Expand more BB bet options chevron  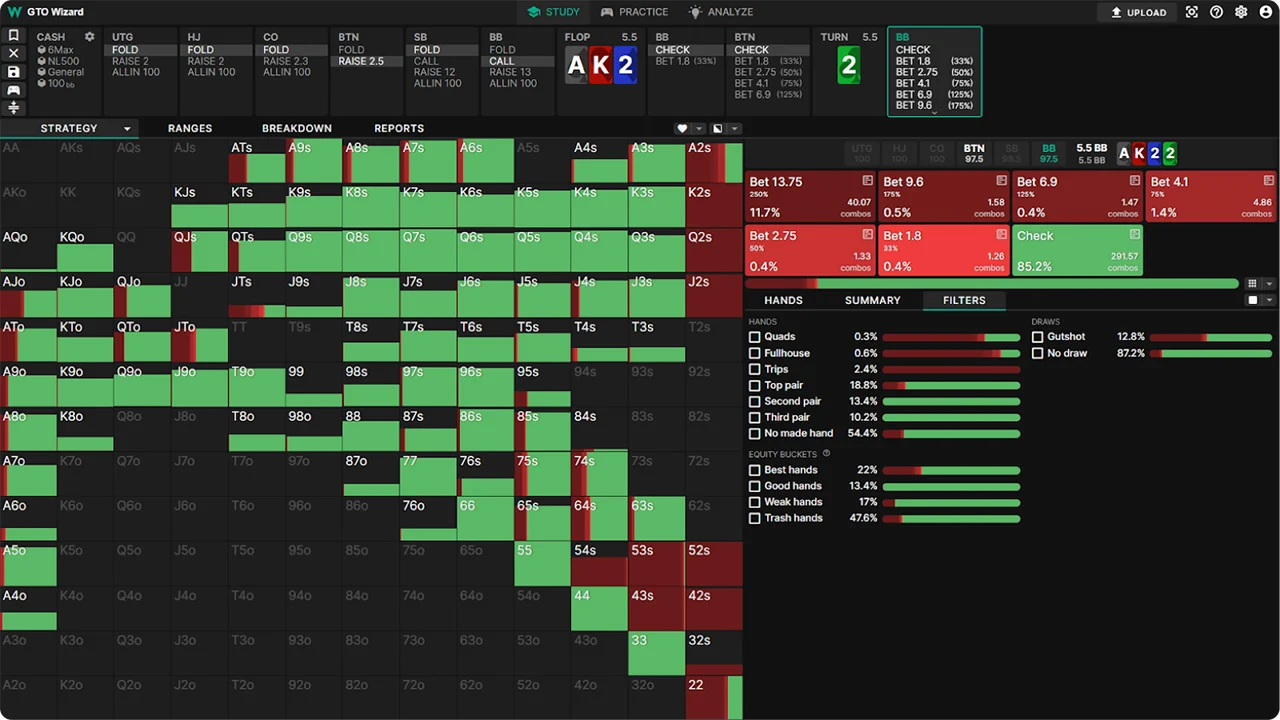click(934, 113)
